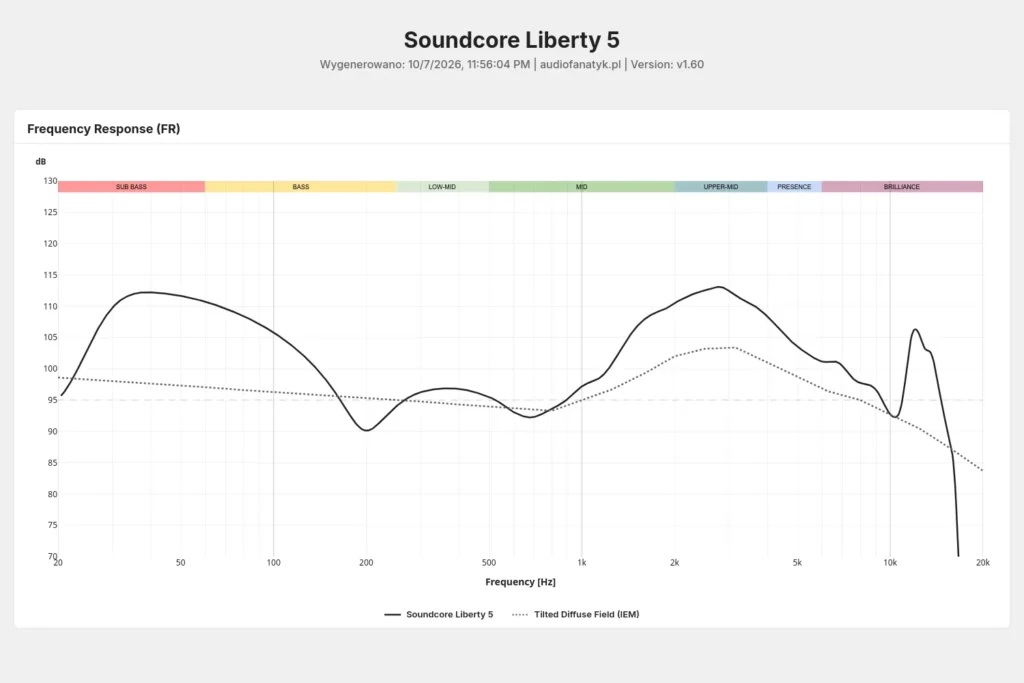
Task: Click the Frequency Response (FR) heading
Action: 103,129
